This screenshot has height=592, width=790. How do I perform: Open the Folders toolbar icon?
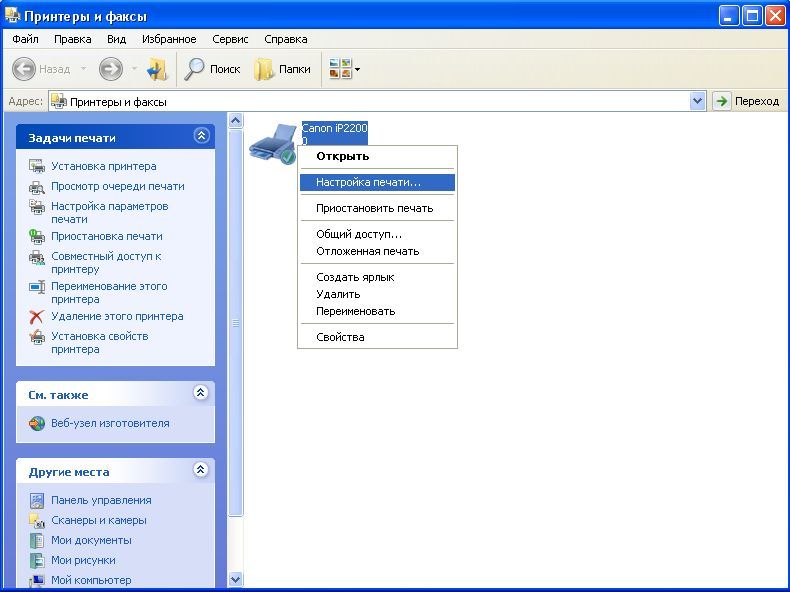pos(264,69)
